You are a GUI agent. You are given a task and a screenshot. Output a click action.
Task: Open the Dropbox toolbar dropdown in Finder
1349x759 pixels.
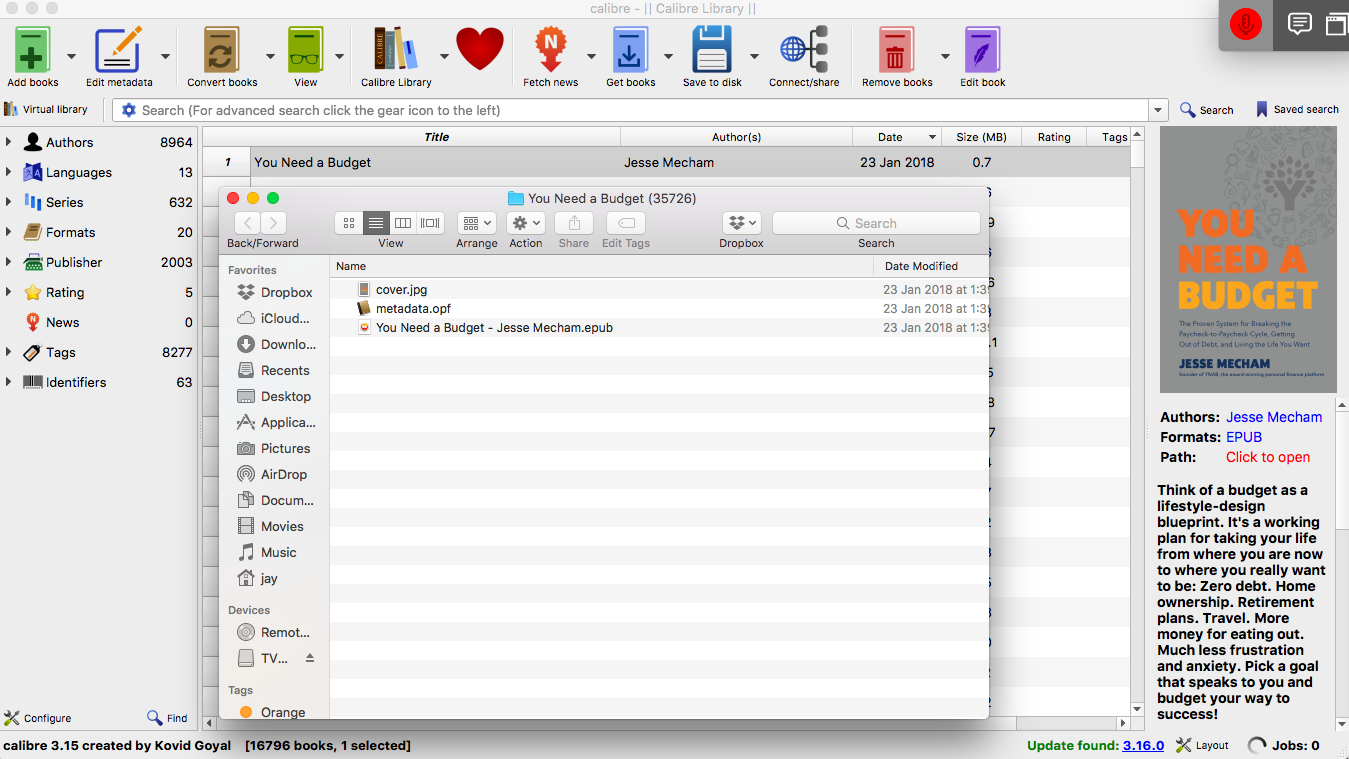click(x=741, y=223)
